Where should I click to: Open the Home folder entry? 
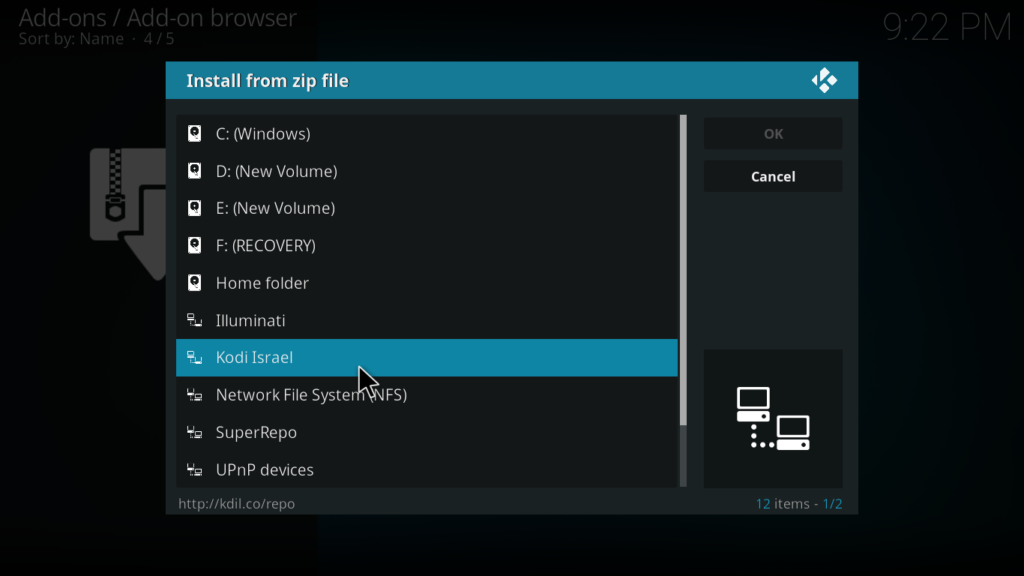pyautogui.click(x=427, y=283)
